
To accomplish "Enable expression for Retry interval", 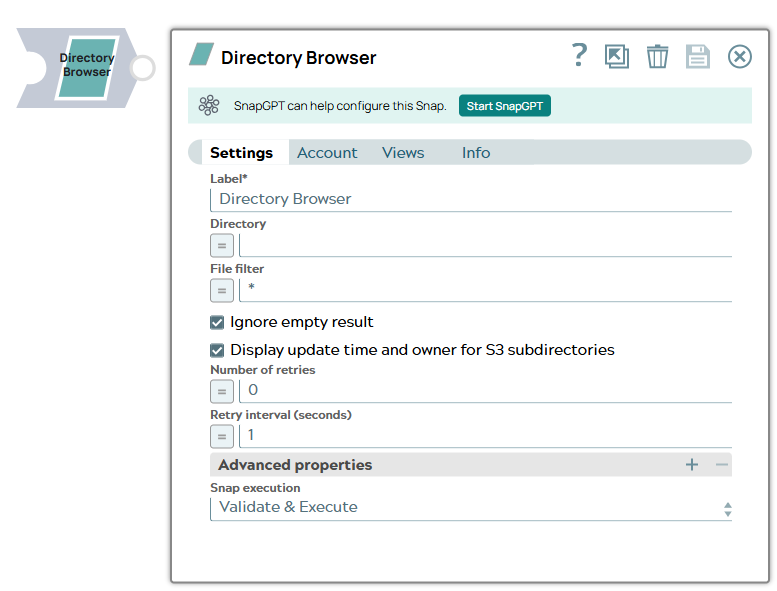I will coord(222,436).
